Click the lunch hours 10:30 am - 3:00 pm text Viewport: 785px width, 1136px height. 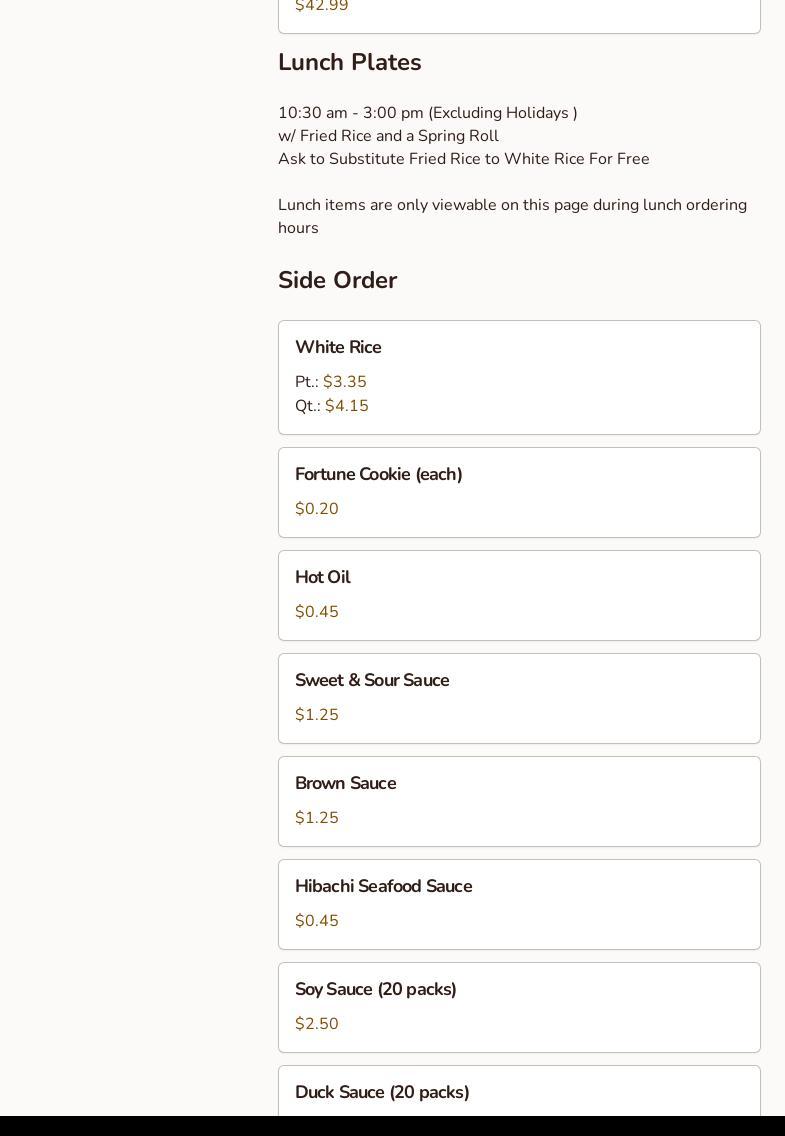coord(350,113)
